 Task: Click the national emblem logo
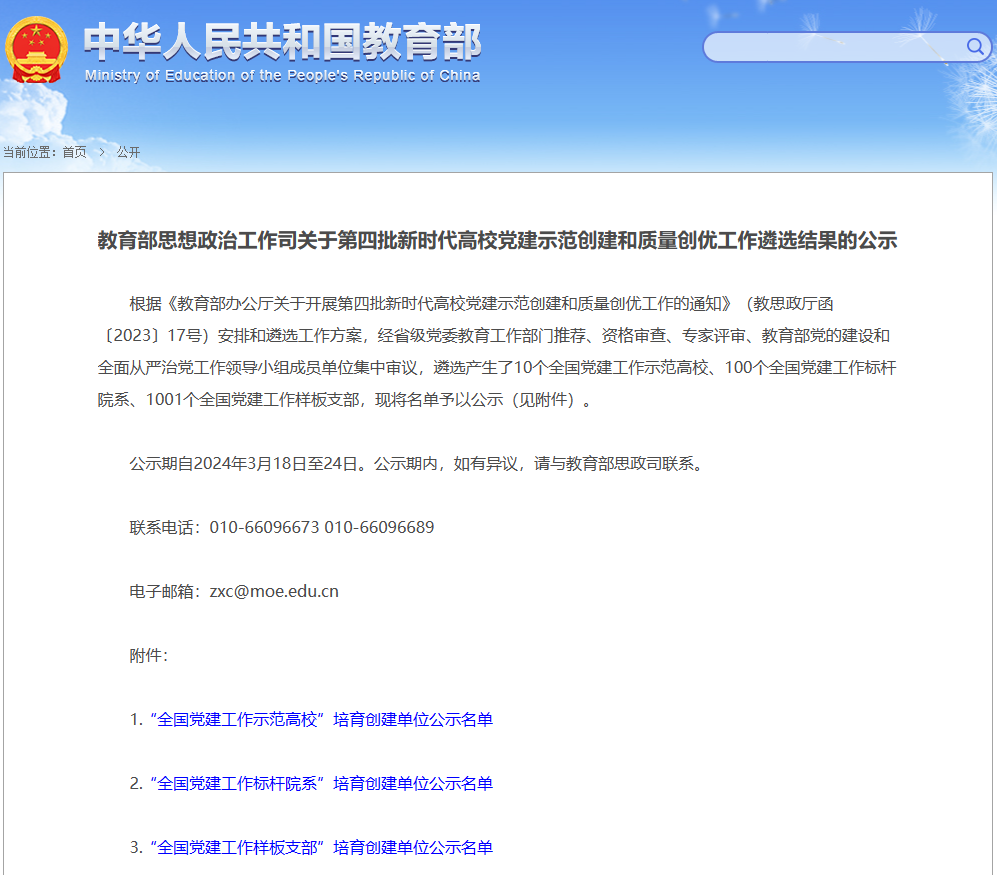coord(36,50)
